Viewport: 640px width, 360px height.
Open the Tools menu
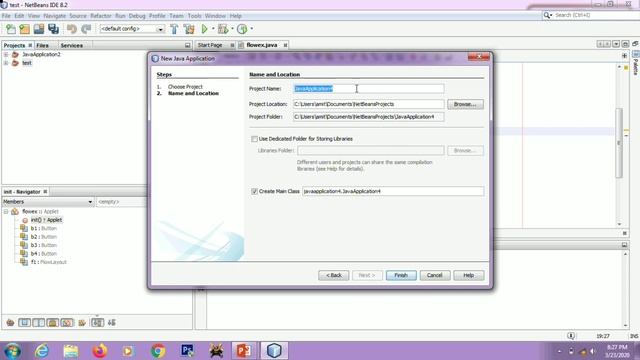(194, 16)
